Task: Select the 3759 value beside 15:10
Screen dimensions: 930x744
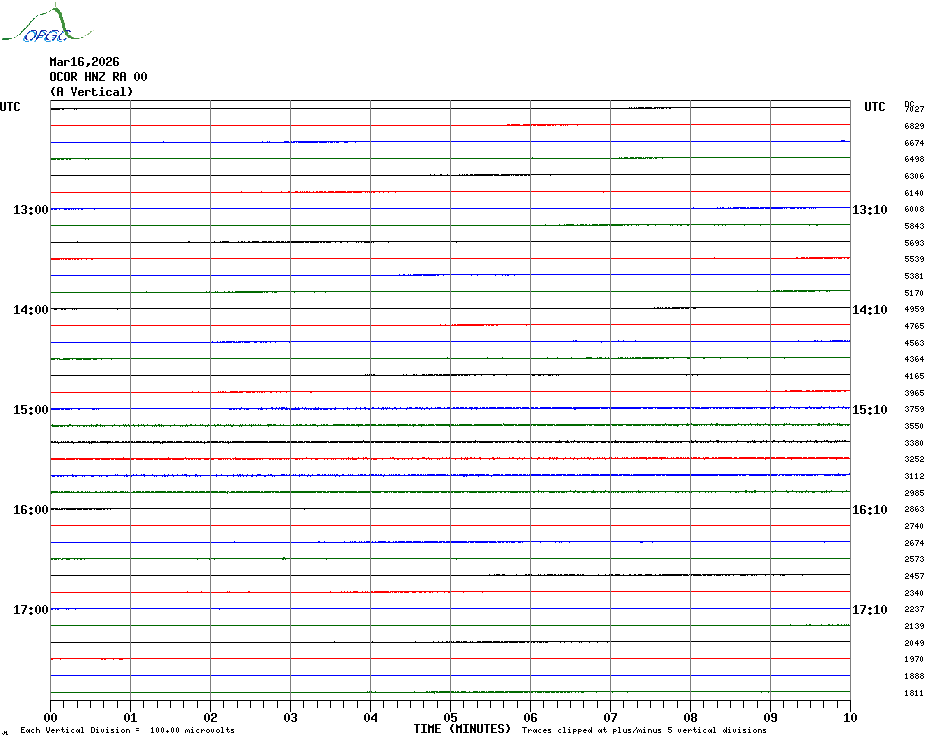Action: point(914,409)
